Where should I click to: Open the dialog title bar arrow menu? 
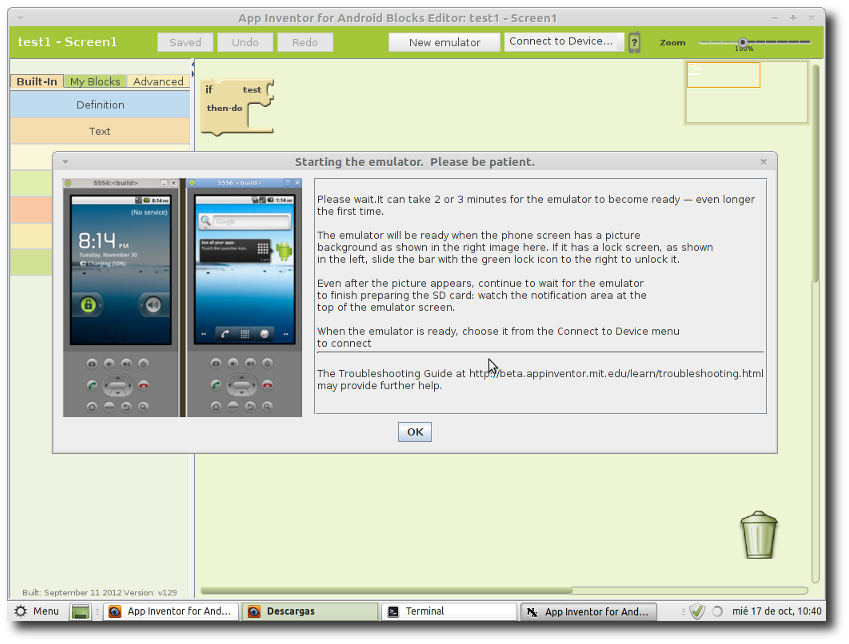click(x=65, y=161)
